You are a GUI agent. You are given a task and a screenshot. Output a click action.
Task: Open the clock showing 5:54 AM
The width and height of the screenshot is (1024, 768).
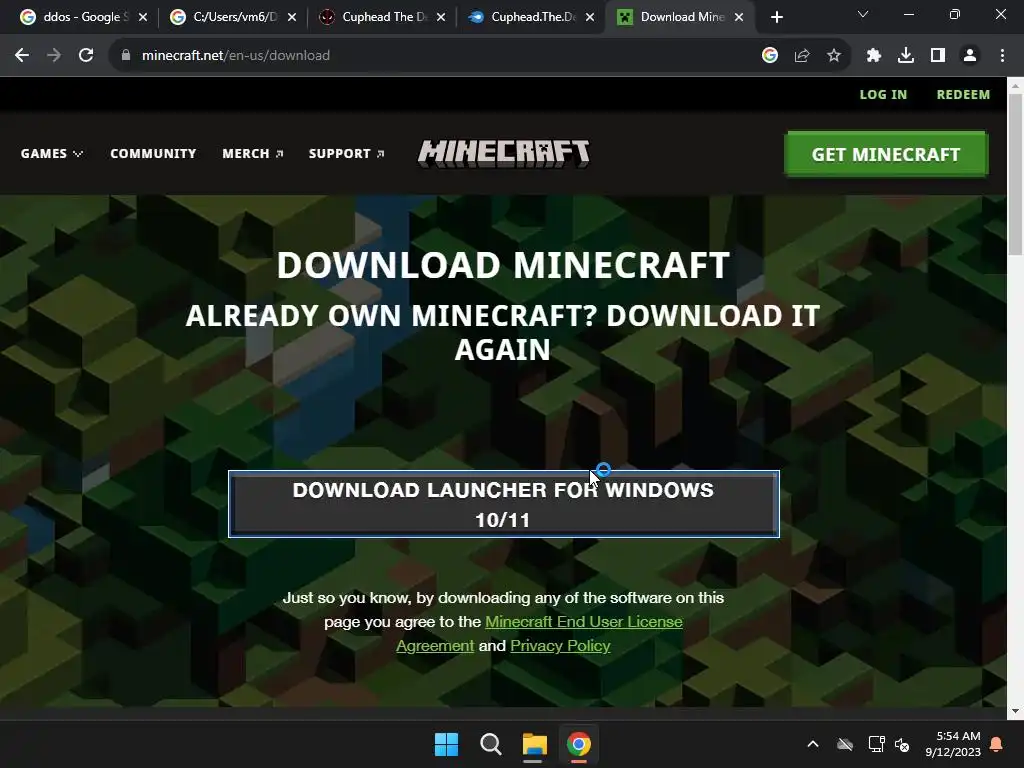click(953, 744)
